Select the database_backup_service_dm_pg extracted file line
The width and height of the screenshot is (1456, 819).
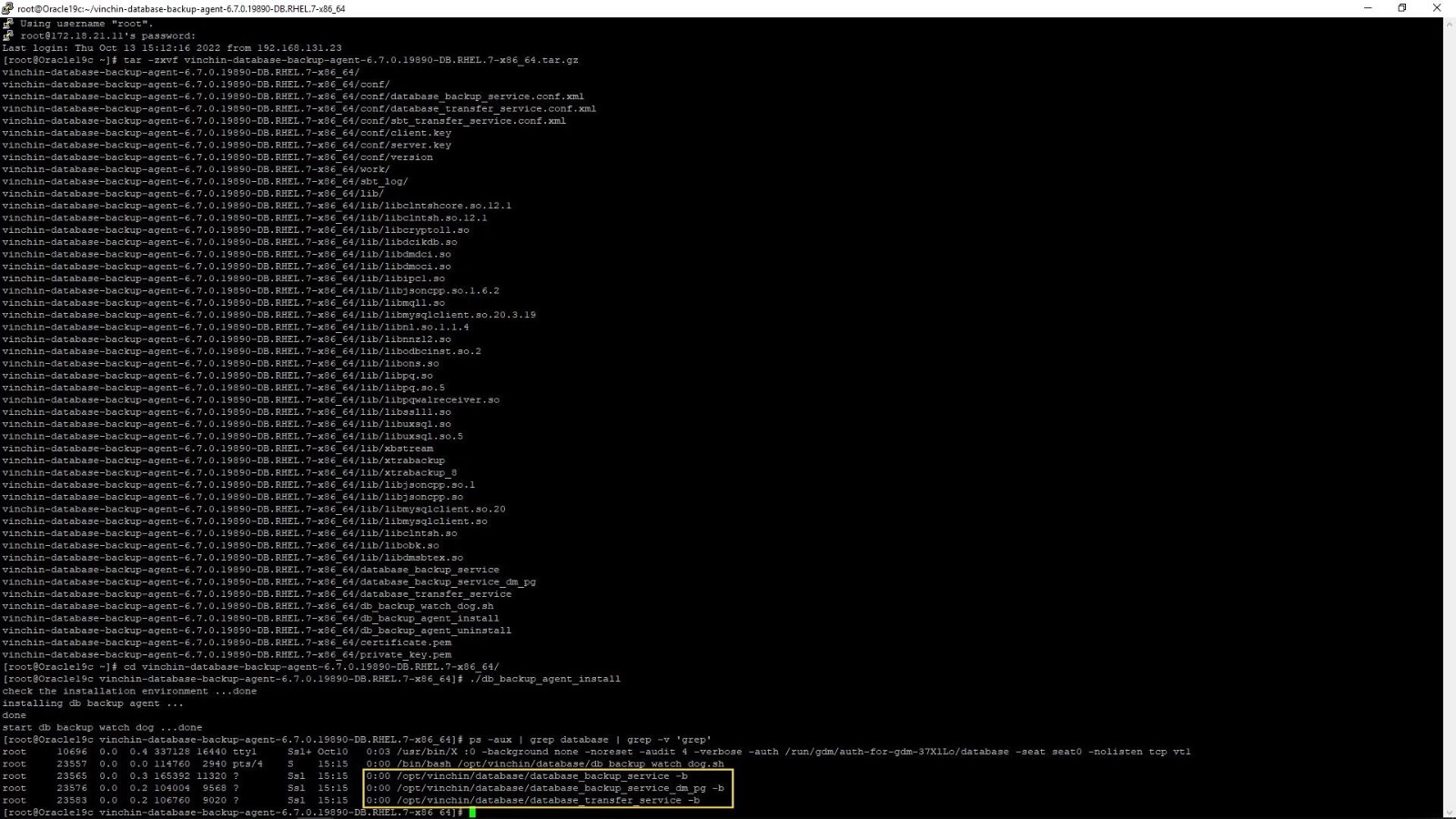[268, 581]
